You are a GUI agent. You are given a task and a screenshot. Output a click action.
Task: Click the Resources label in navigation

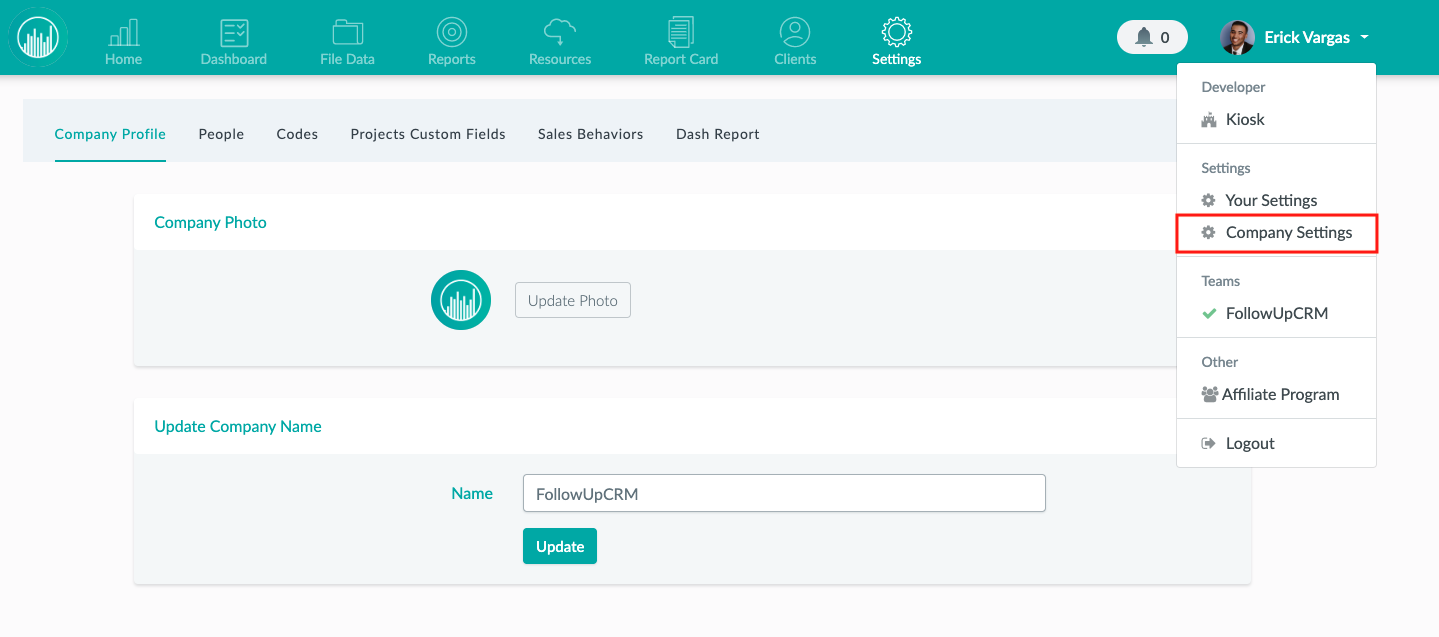560,59
